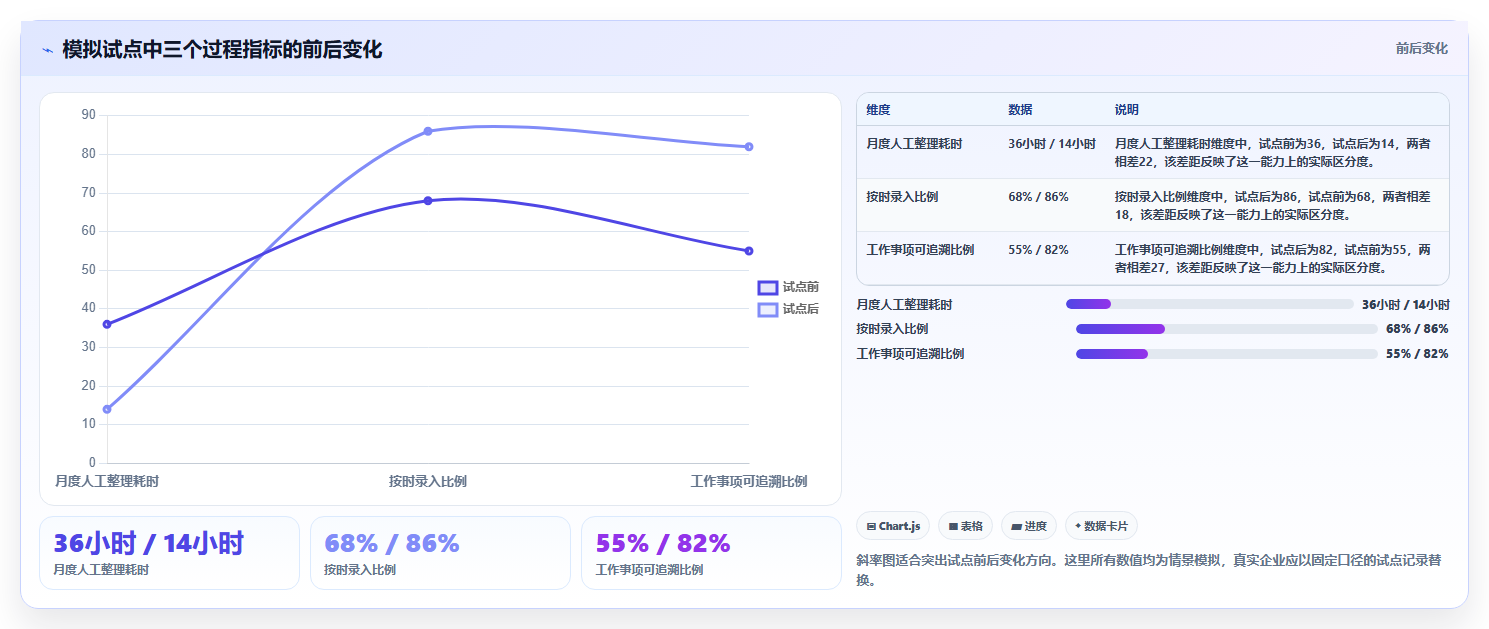Toggle the 试点前 legend entry
The image size is (1489, 629).
tap(788, 287)
